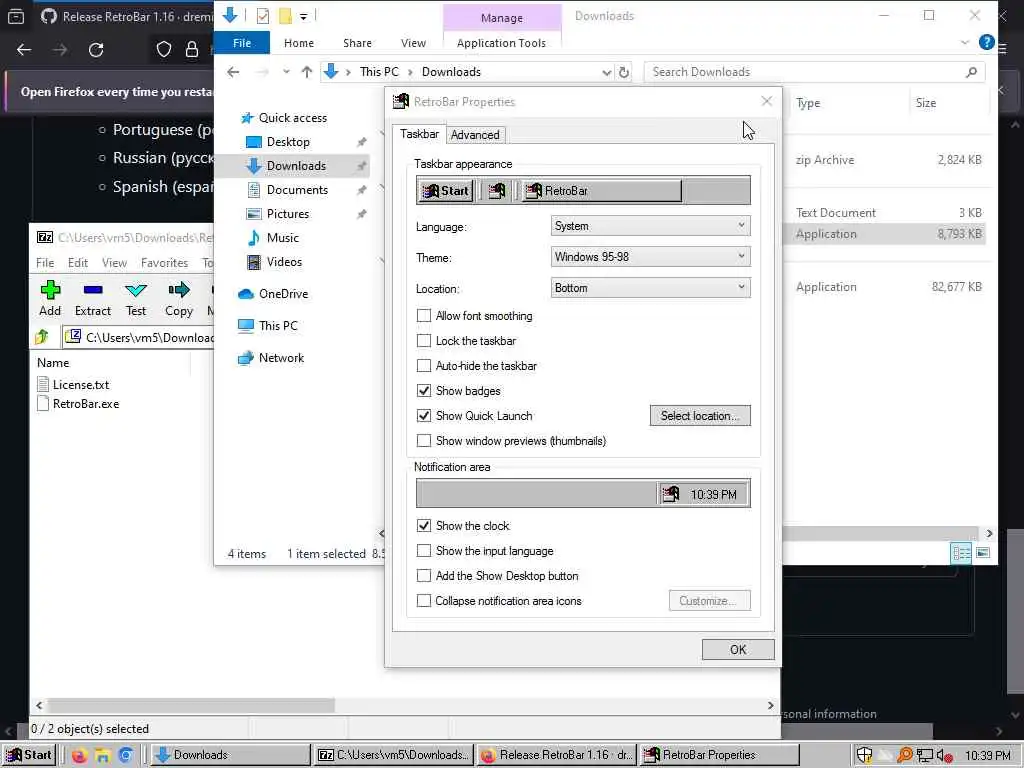Open the Explorer Home ribbon tab
Image resolution: width=1024 pixels, height=768 pixels.
299,43
